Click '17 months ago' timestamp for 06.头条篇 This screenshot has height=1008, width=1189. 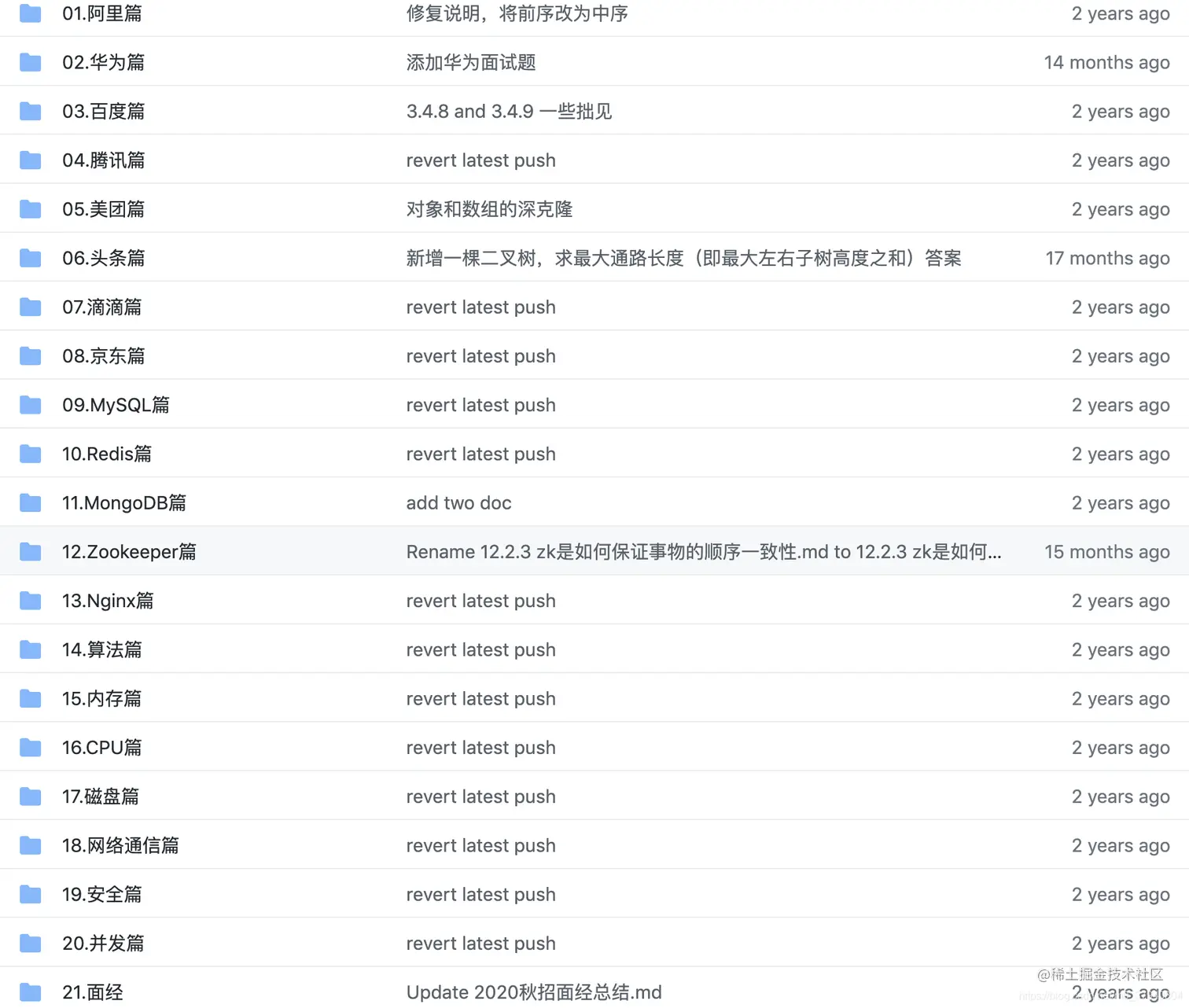coord(1107,258)
